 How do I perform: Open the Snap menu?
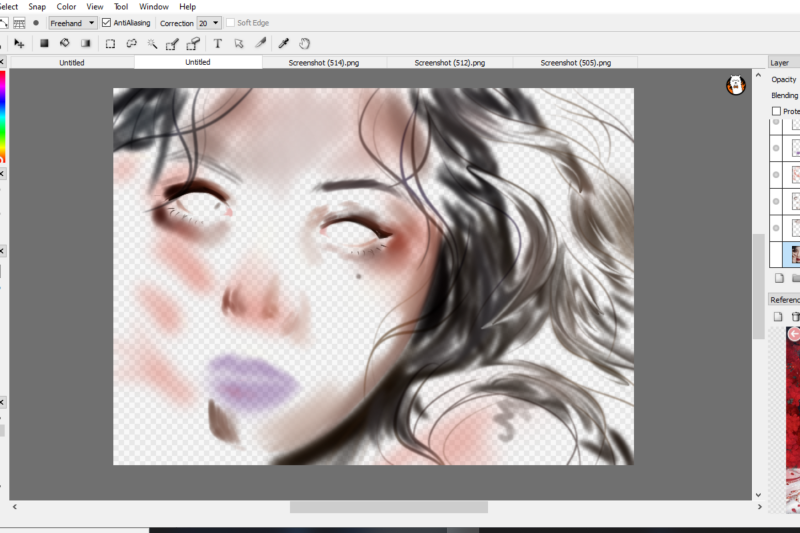pos(37,7)
